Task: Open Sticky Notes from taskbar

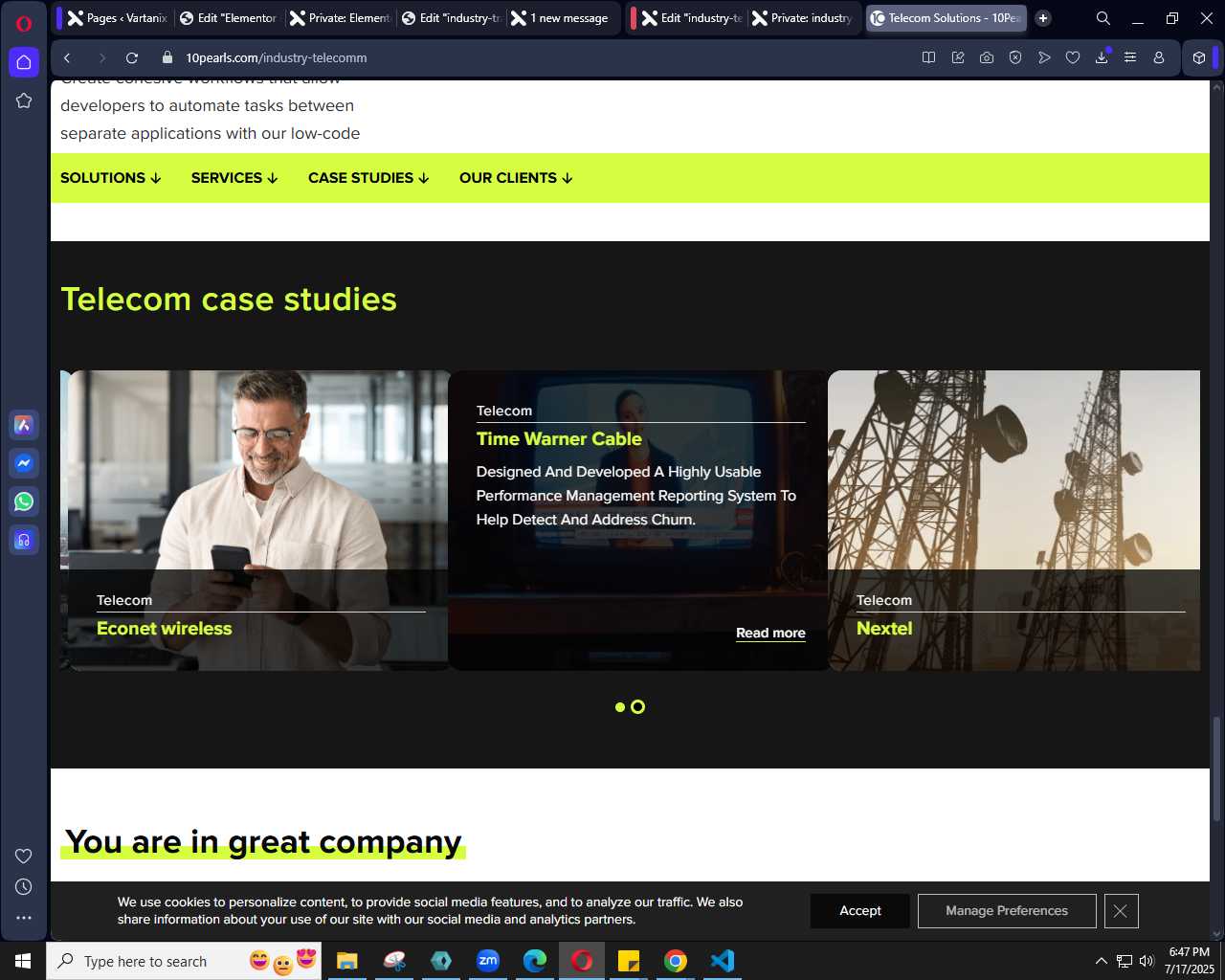Action: [x=629, y=961]
